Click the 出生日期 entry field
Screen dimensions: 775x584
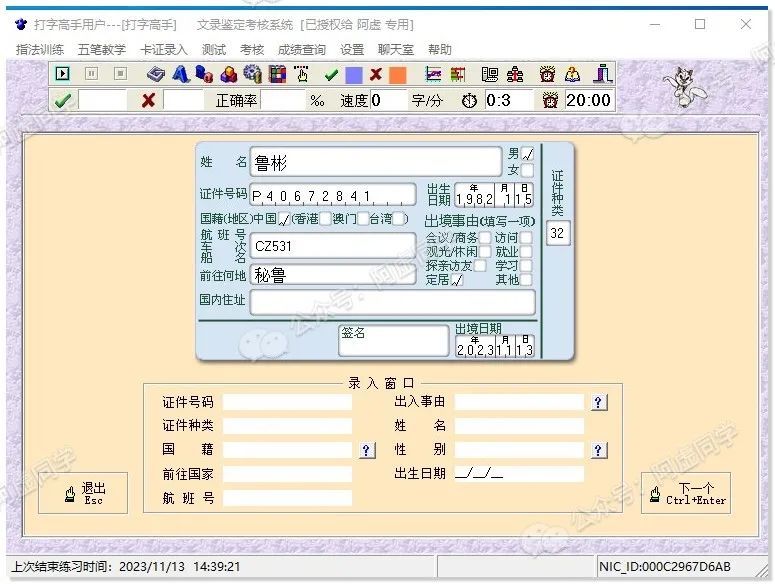[519, 474]
